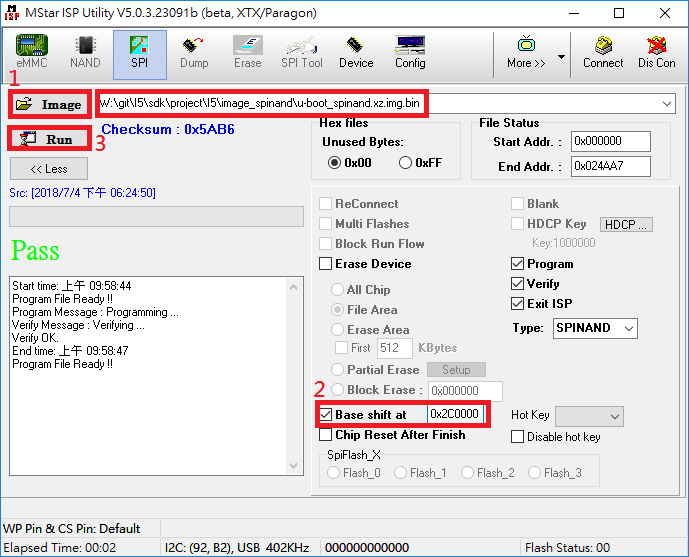Switch to the SPI tab
The width and height of the screenshot is (689, 557).
point(140,52)
